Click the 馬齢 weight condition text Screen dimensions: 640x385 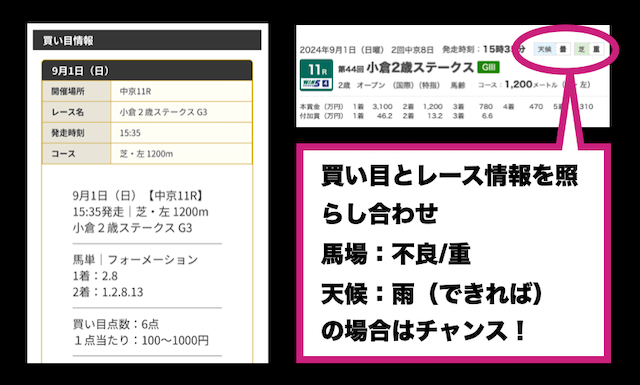tap(458, 85)
